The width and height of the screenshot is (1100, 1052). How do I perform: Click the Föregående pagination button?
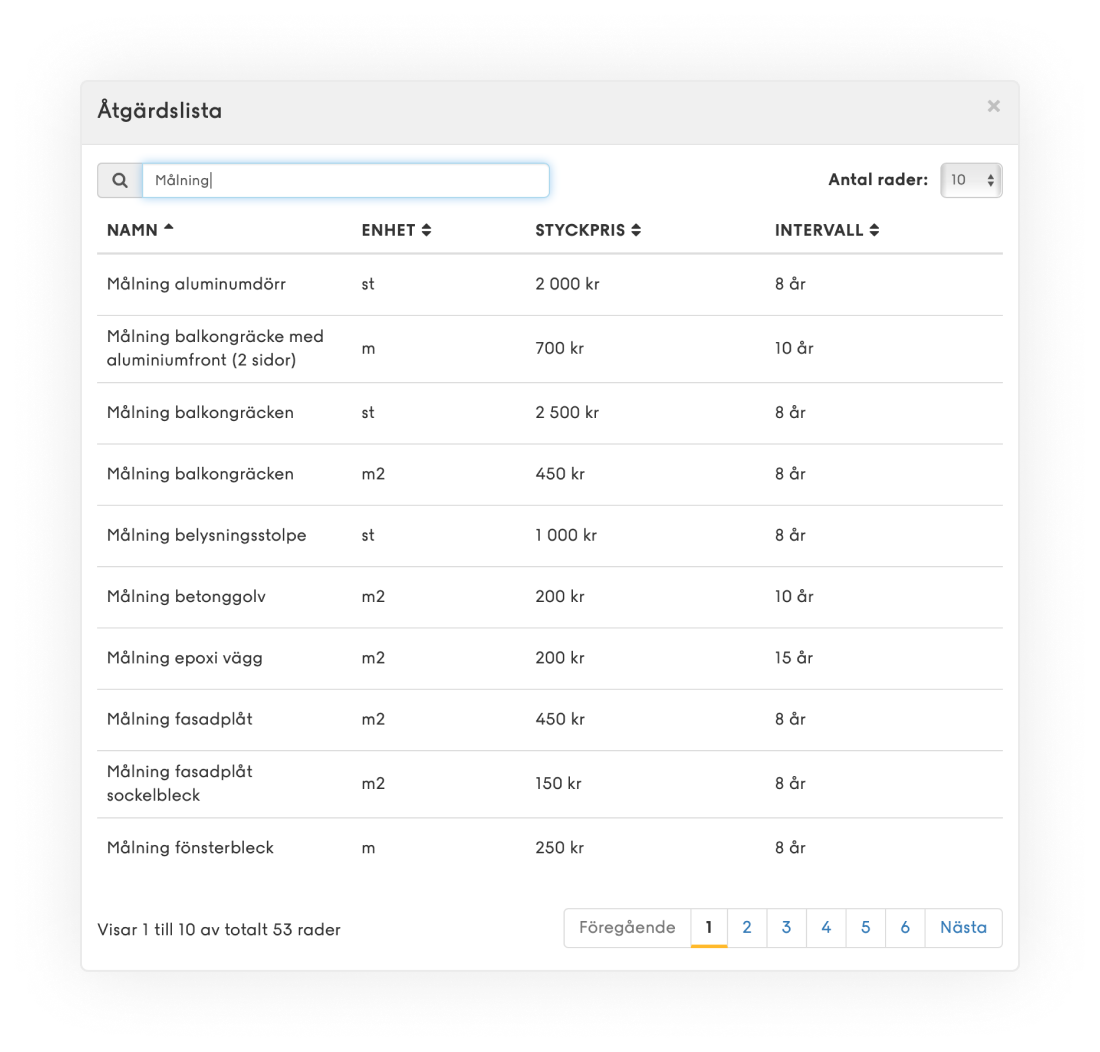(x=627, y=928)
